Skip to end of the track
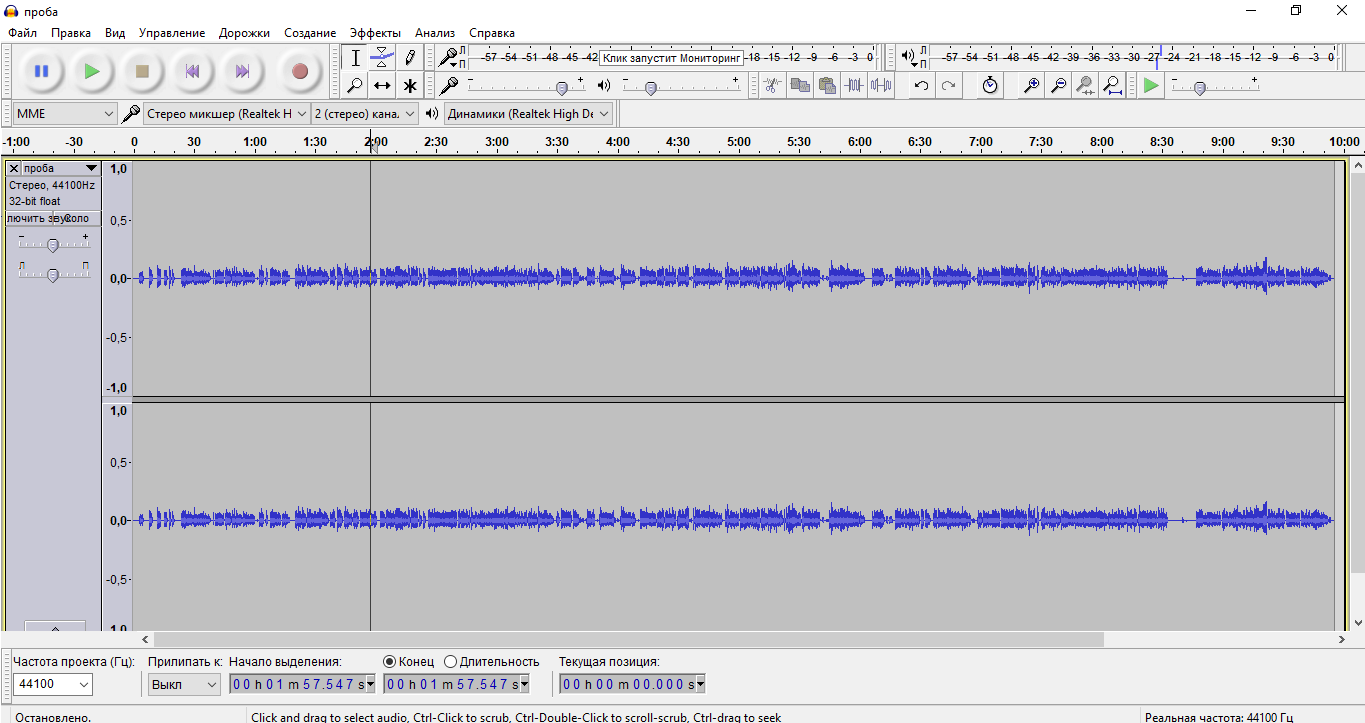The width and height of the screenshot is (1365, 723). pos(242,71)
